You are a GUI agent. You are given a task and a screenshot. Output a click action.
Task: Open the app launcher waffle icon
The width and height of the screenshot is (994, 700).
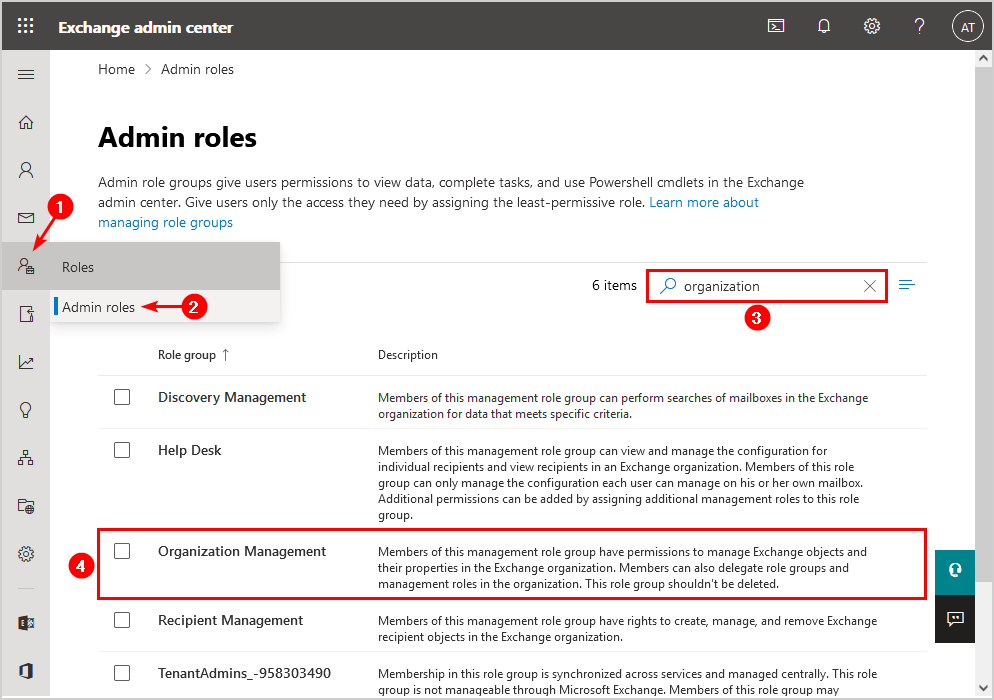click(x=25, y=26)
